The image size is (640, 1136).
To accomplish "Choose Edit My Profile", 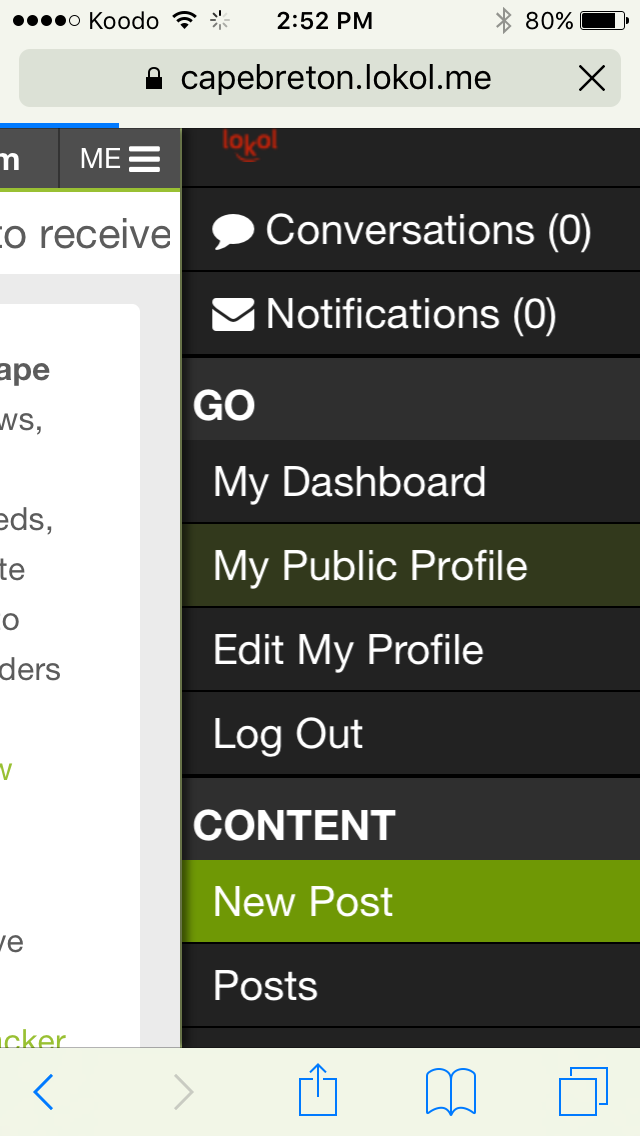I will pos(411,649).
